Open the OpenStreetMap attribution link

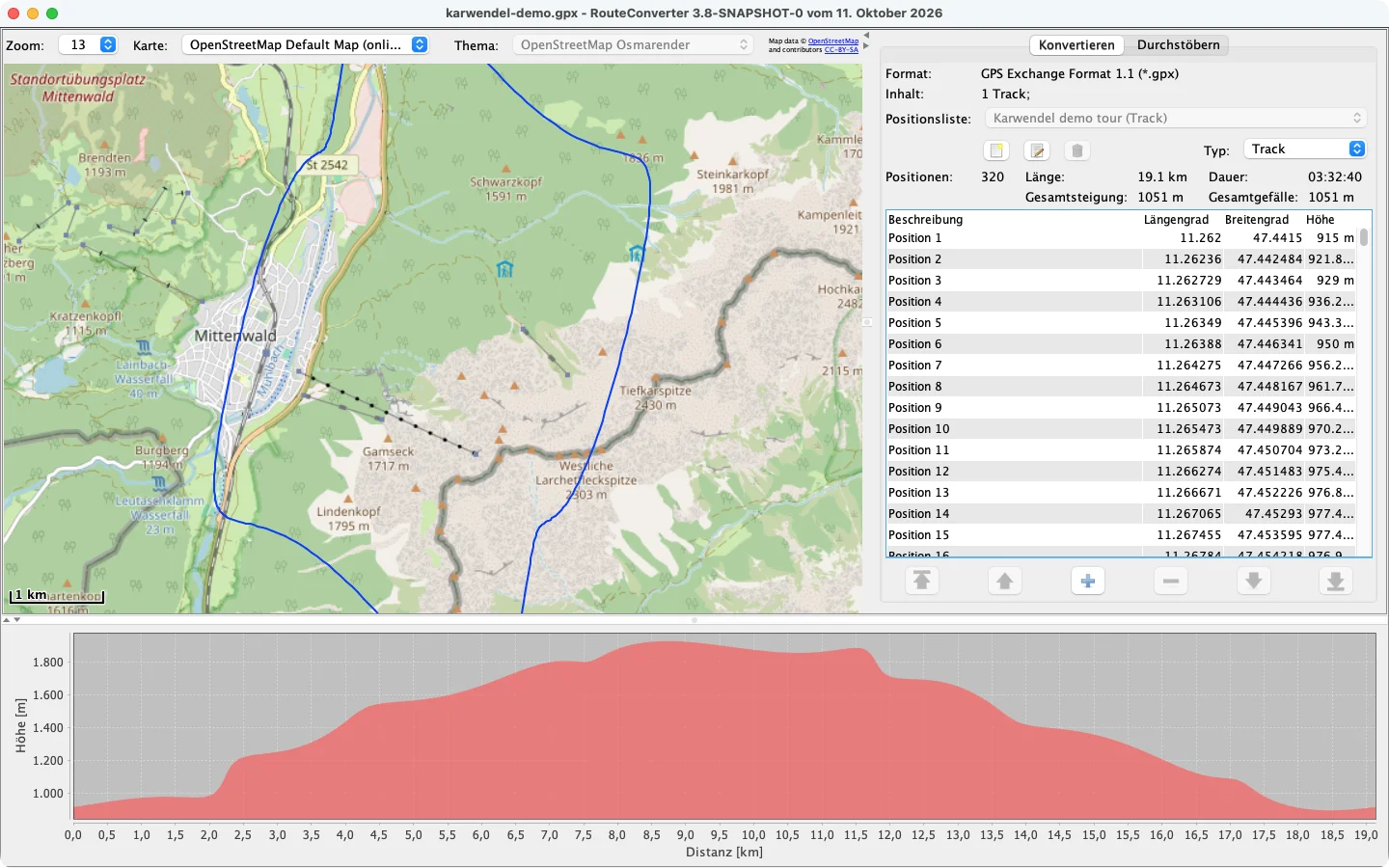833,41
